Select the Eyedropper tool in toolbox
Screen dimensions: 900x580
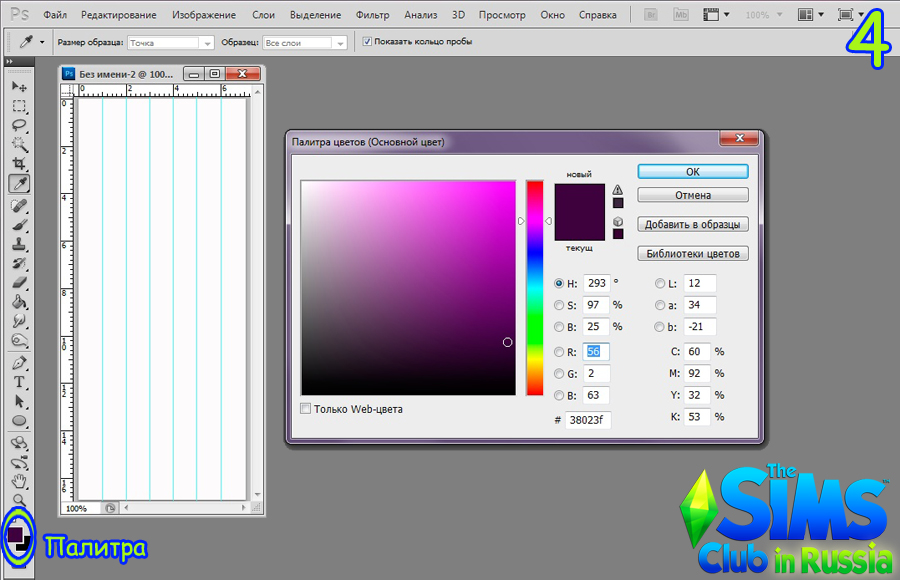[x=19, y=183]
